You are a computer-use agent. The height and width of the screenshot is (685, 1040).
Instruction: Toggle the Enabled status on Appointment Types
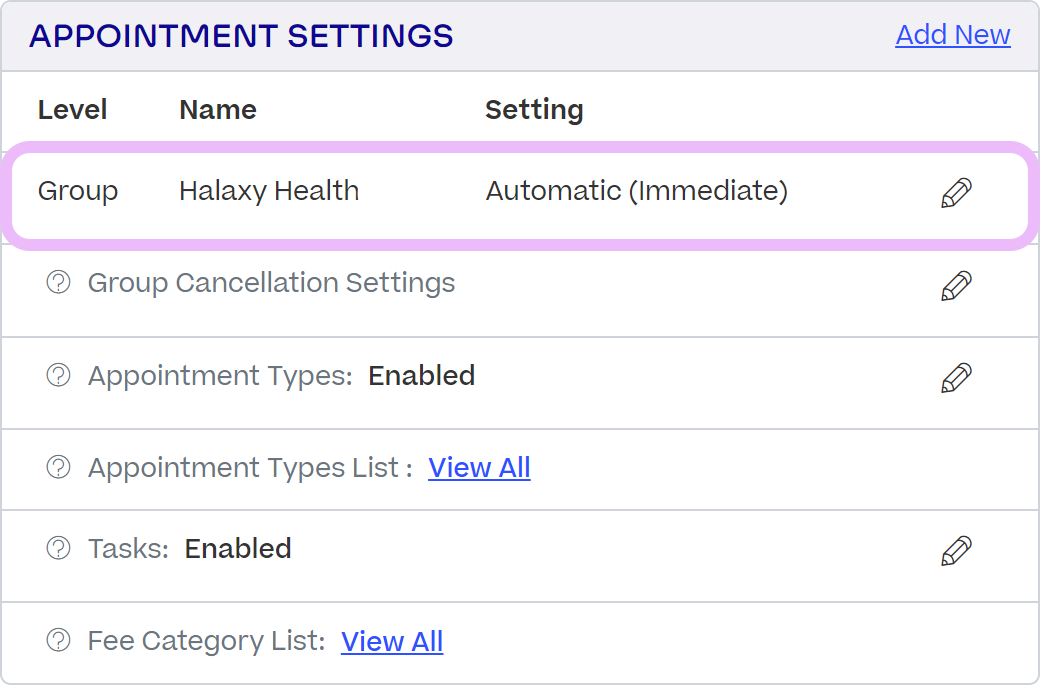421,375
